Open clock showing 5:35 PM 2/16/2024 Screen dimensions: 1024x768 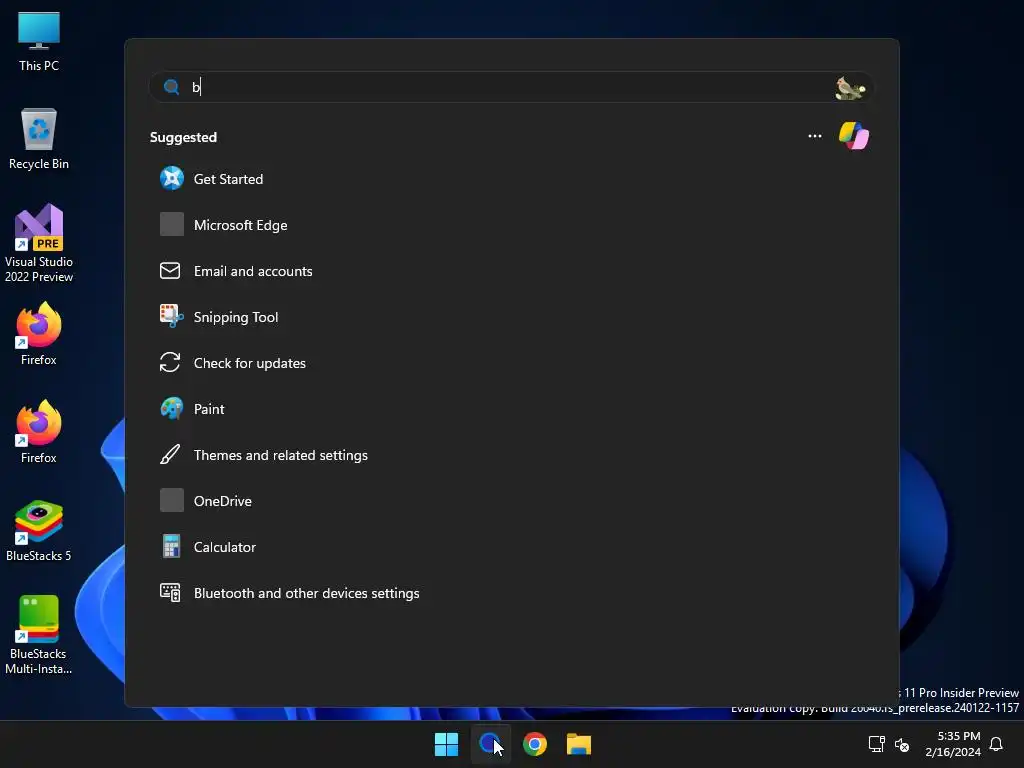pos(953,744)
